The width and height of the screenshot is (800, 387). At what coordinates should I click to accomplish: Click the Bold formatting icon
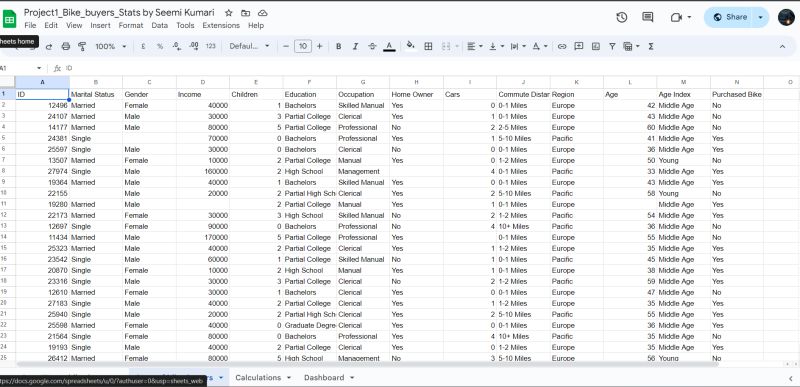click(x=338, y=46)
